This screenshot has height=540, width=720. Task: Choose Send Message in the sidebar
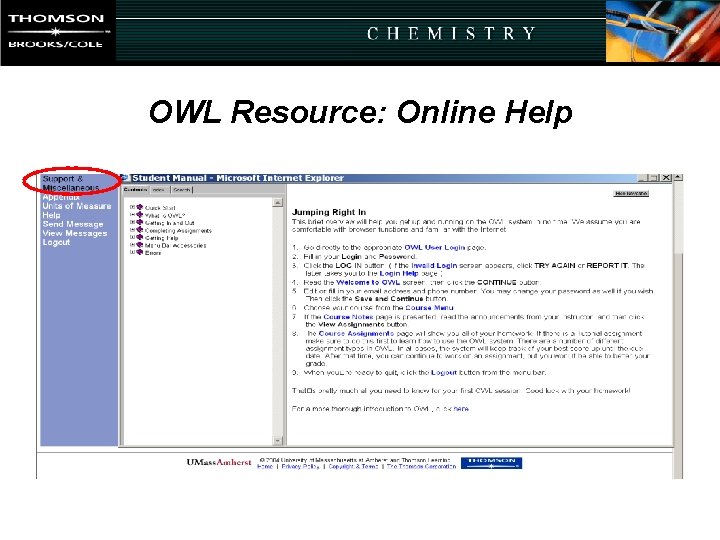(x=73, y=224)
